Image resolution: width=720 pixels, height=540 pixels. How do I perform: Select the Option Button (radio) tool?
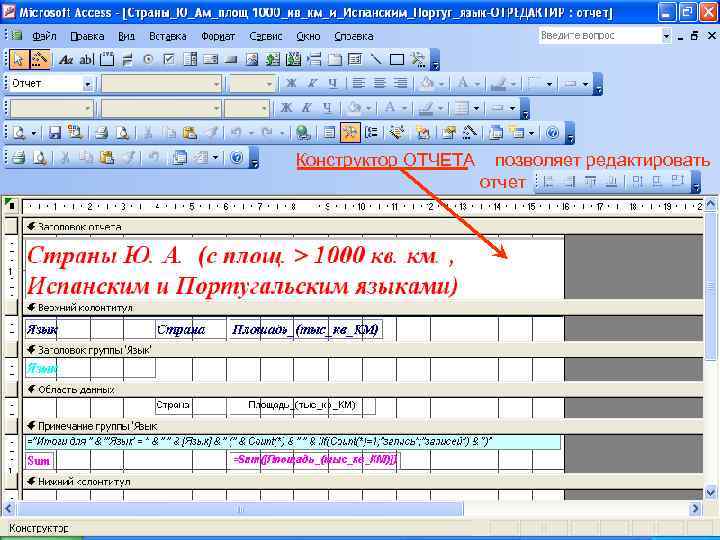tap(148, 59)
